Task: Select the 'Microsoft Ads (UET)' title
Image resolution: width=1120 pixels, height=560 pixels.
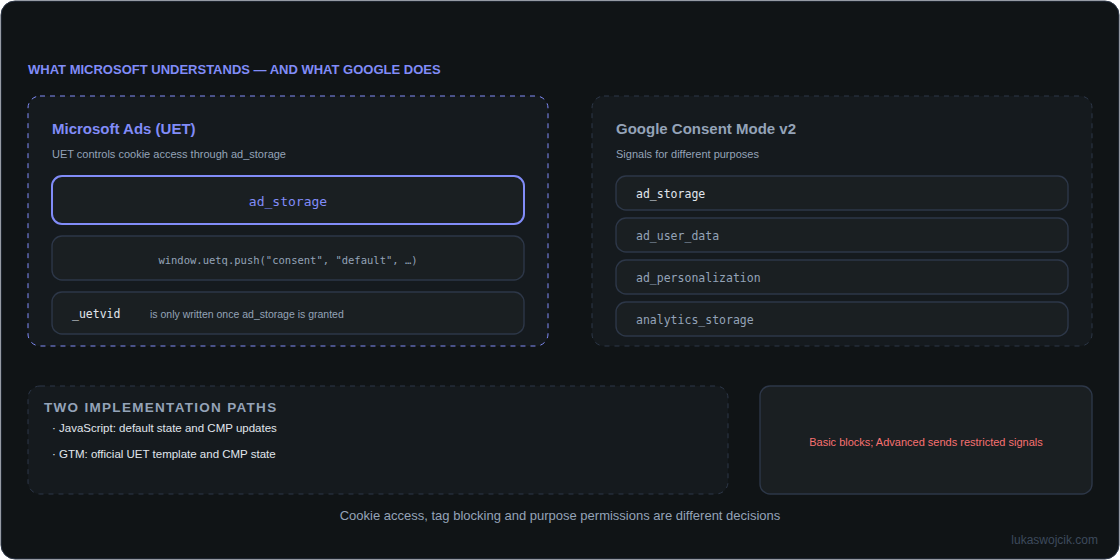Action: coord(124,129)
